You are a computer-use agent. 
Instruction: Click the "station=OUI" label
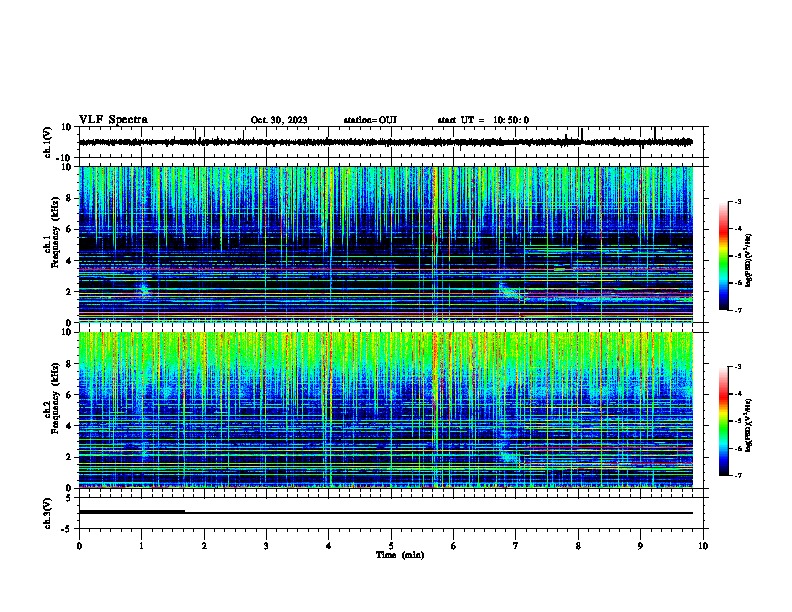pyautogui.click(x=370, y=120)
